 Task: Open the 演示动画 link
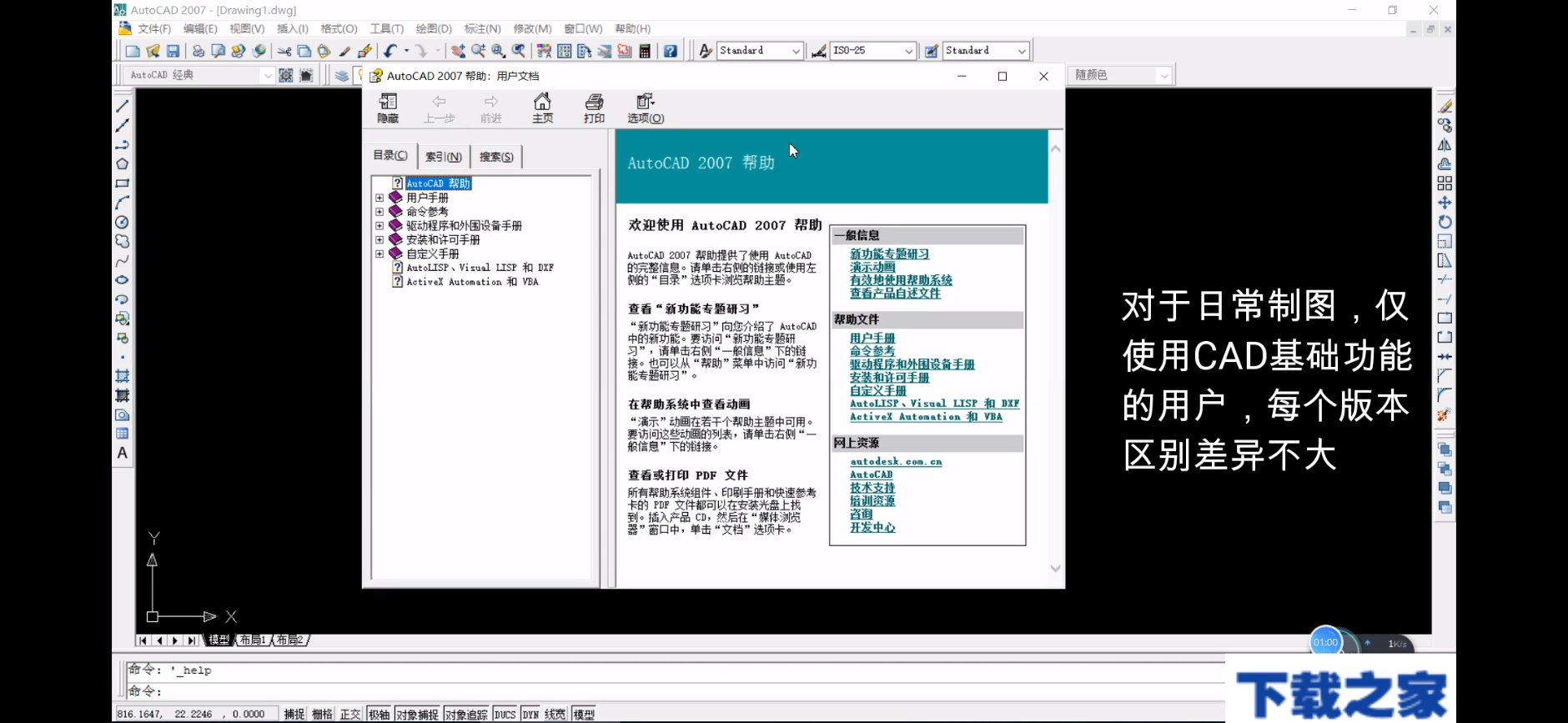(872, 268)
